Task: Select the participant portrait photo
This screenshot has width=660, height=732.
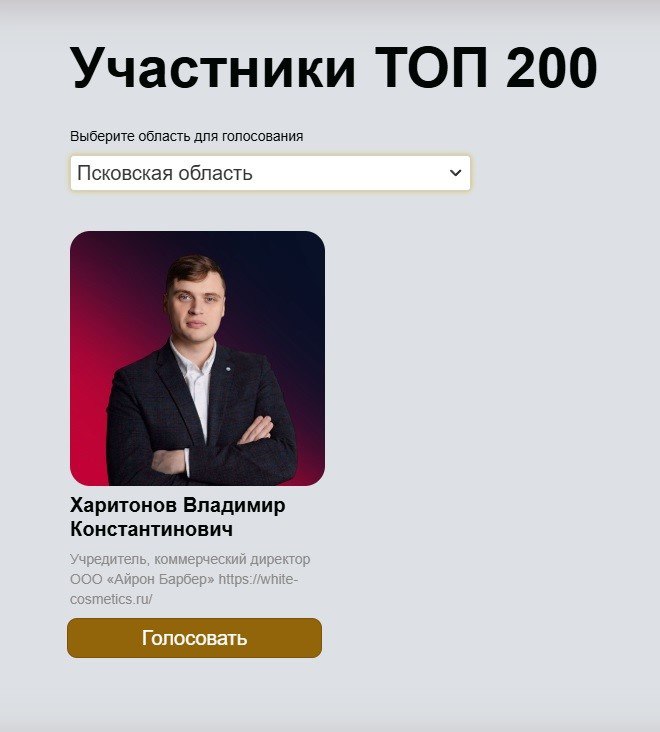Action: click(x=197, y=359)
